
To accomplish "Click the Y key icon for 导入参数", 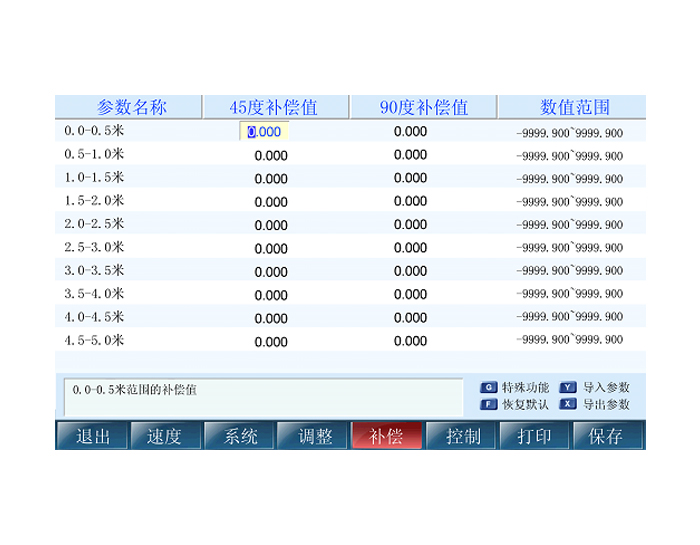I will click(x=568, y=388).
